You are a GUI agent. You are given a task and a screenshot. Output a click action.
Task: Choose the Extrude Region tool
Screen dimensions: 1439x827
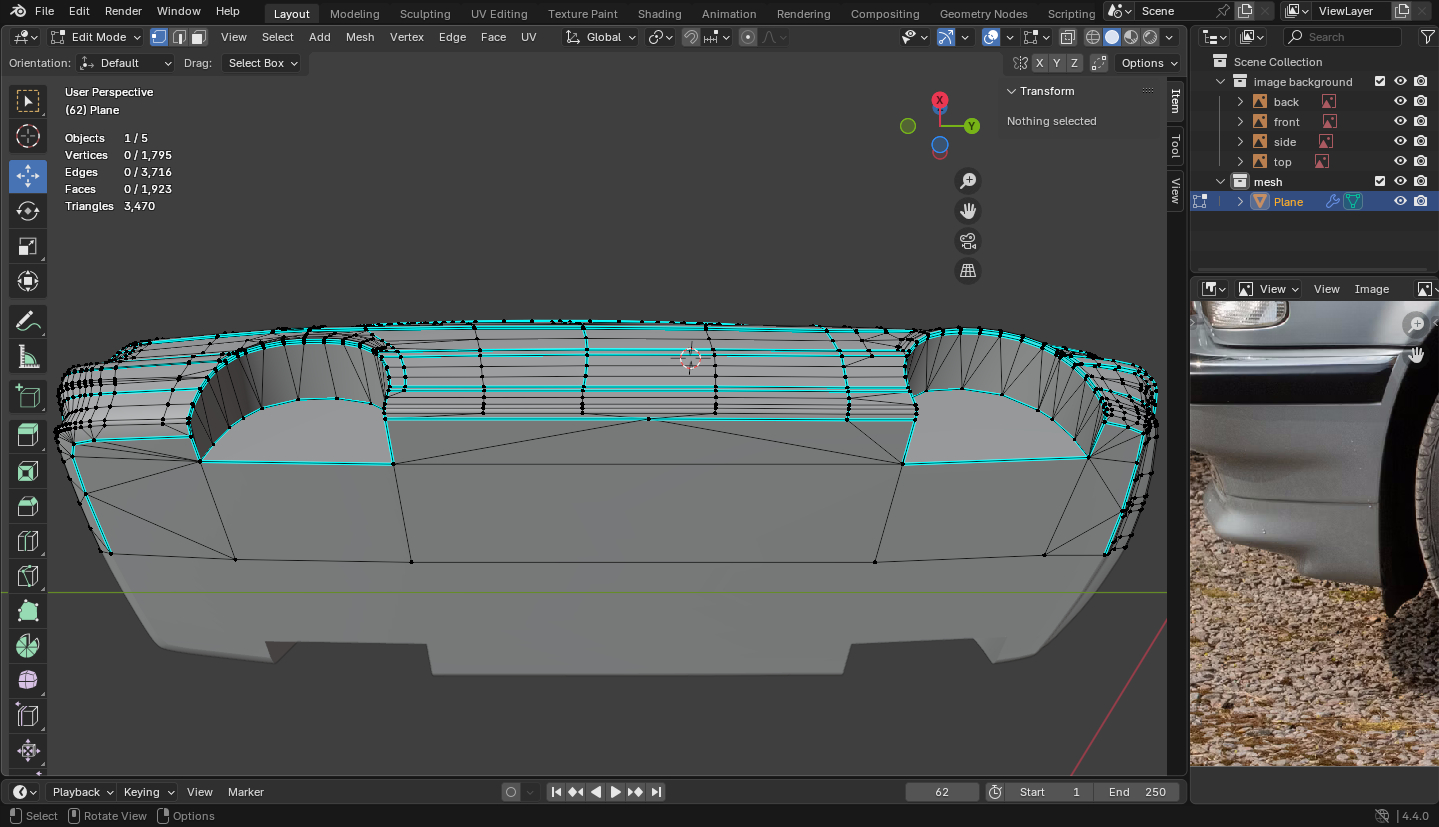[28, 435]
